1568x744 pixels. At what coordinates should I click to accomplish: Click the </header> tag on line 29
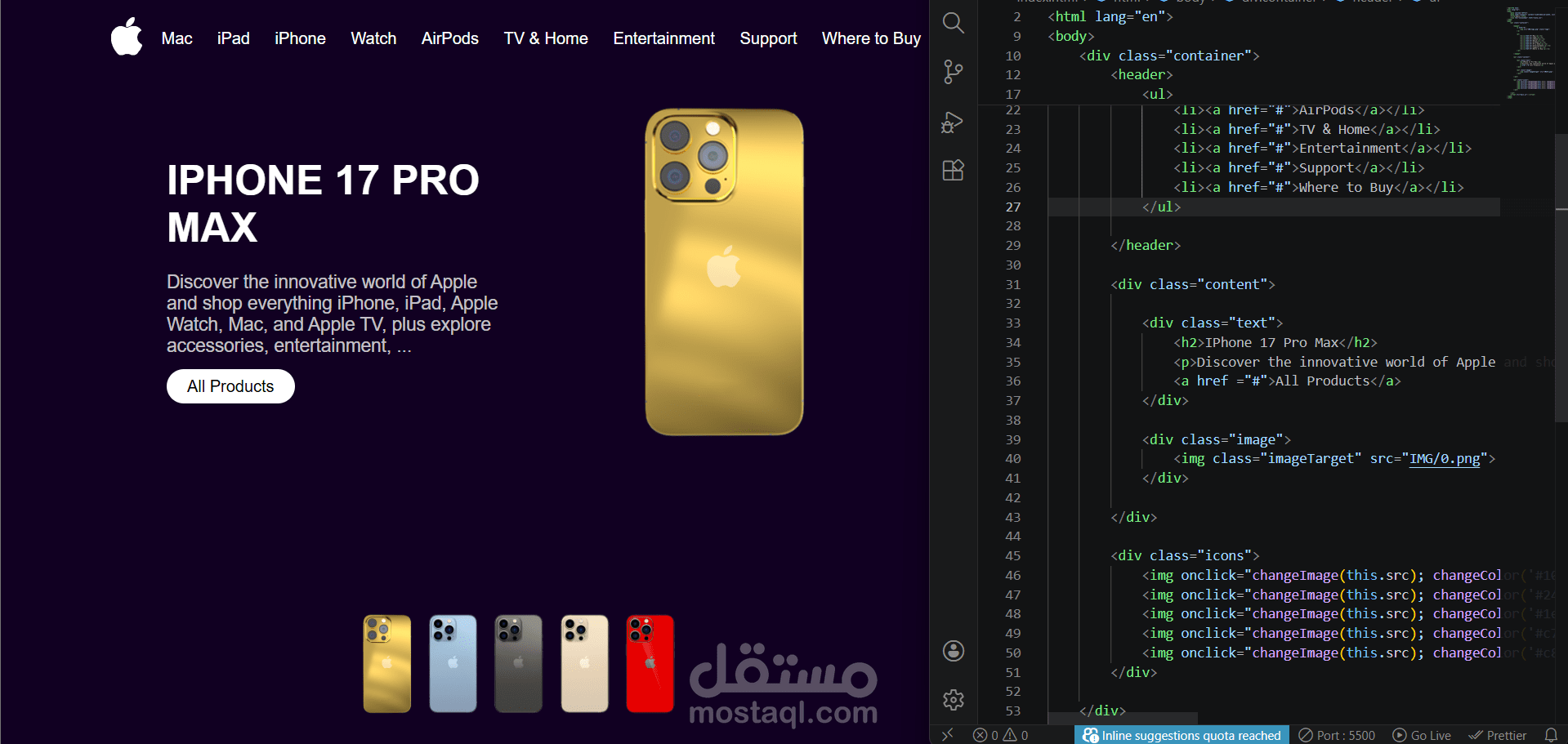tap(1146, 245)
